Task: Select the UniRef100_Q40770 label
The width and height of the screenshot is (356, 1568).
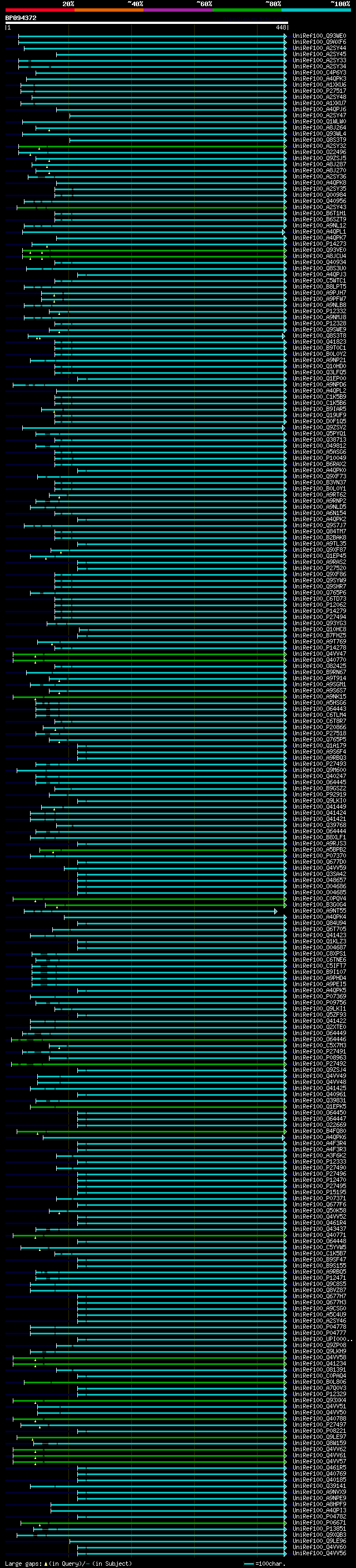Action: (x=319, y=660)
